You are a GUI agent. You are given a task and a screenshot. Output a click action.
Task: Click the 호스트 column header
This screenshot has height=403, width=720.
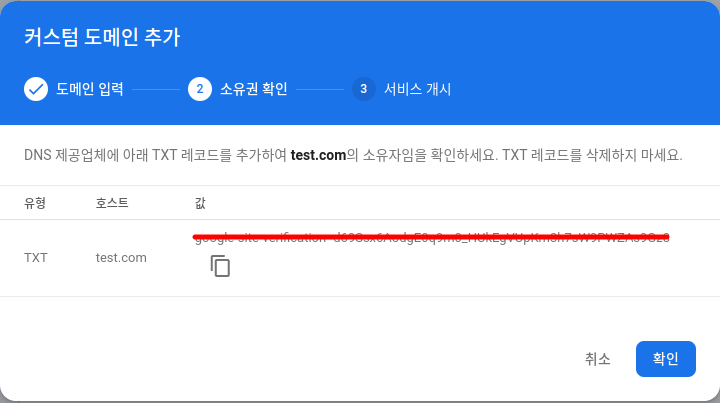[x=112, y=203]
